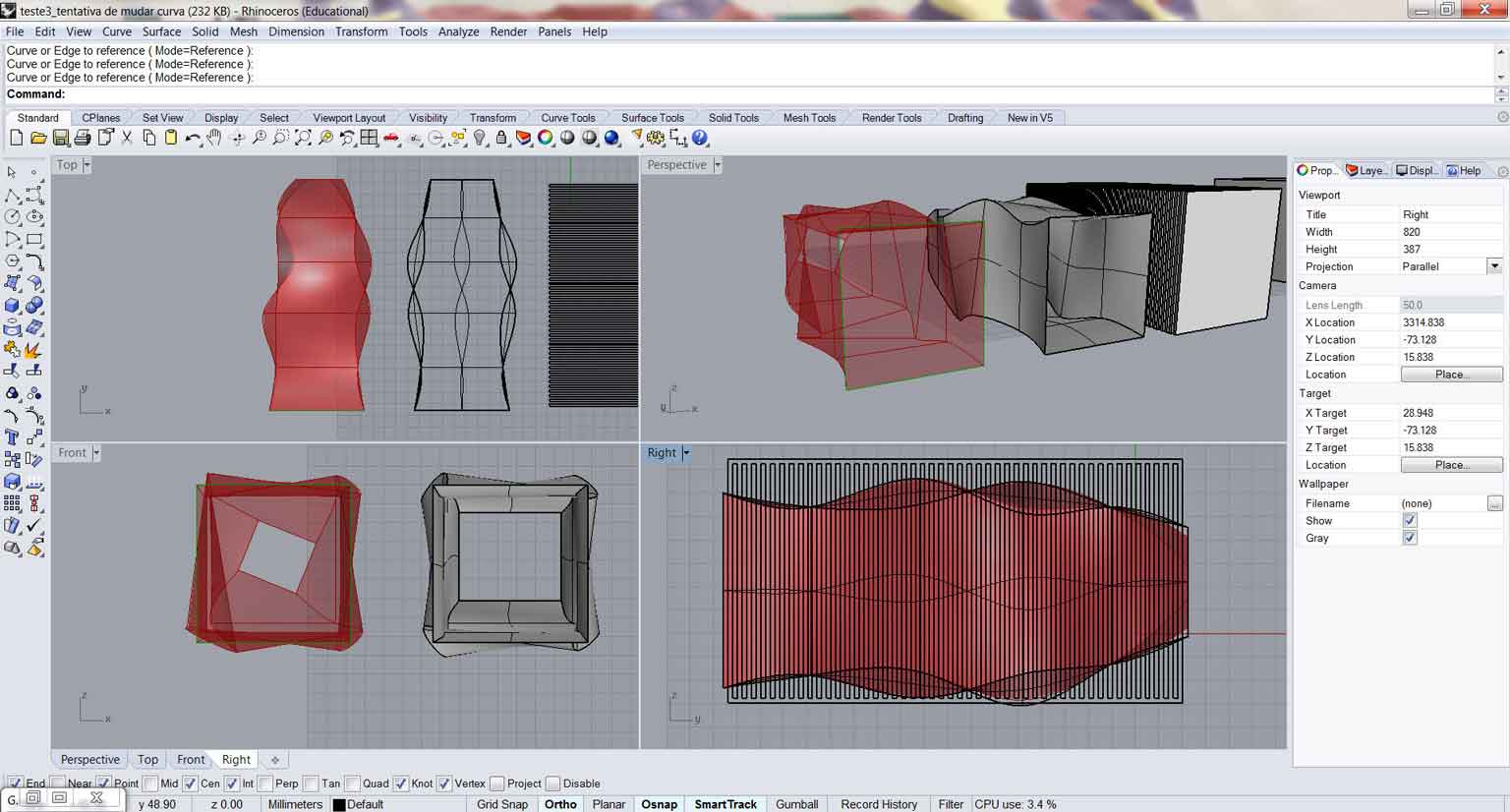Toggle the Perp osnap checkbox

(265, 783)
